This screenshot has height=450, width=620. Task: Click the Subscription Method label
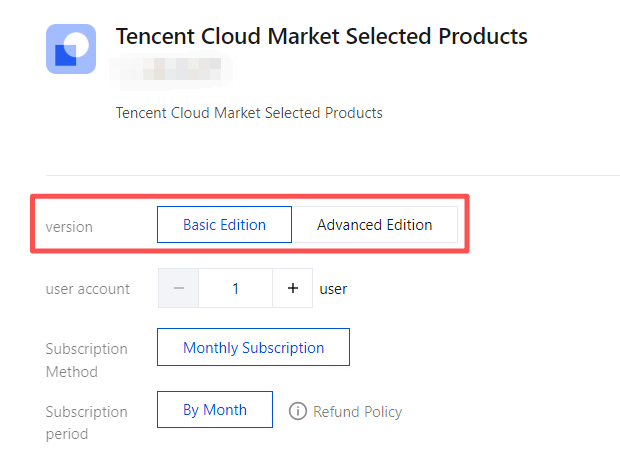point(86,360)
